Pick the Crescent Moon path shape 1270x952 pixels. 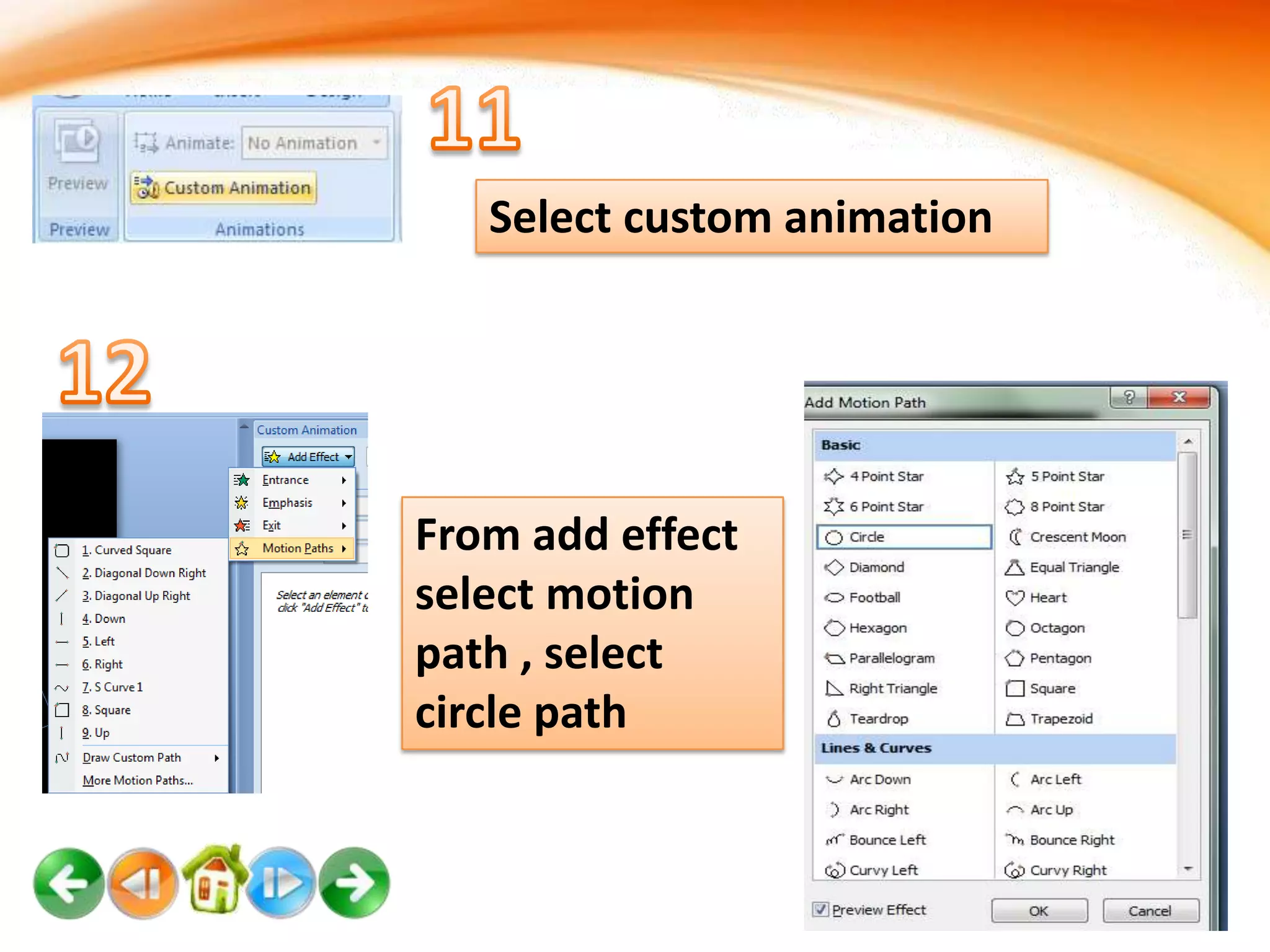pos(1077,537)
